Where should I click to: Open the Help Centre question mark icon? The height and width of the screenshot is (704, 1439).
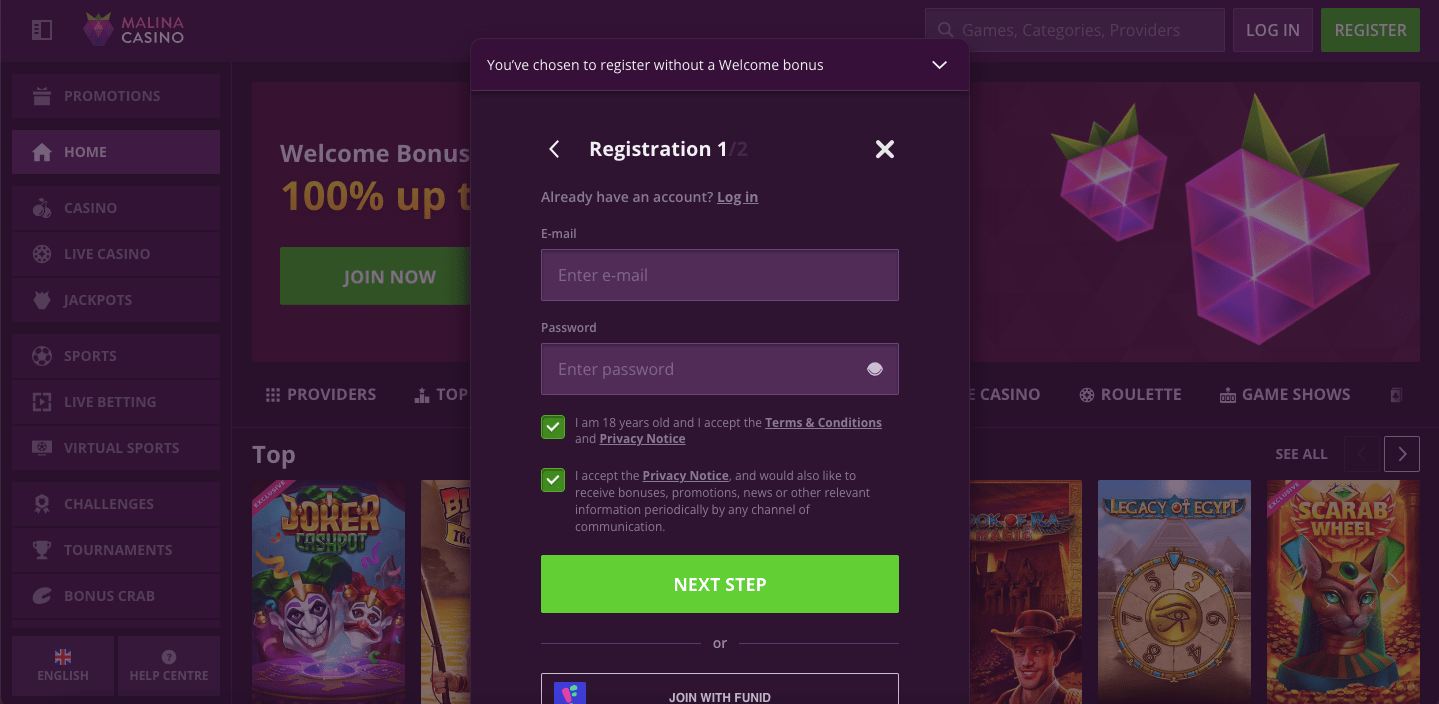point(168,657)
